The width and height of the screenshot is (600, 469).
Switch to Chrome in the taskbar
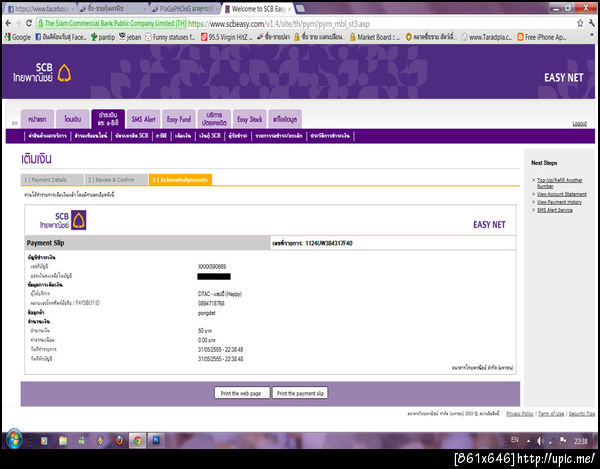(x=137, y=441)
